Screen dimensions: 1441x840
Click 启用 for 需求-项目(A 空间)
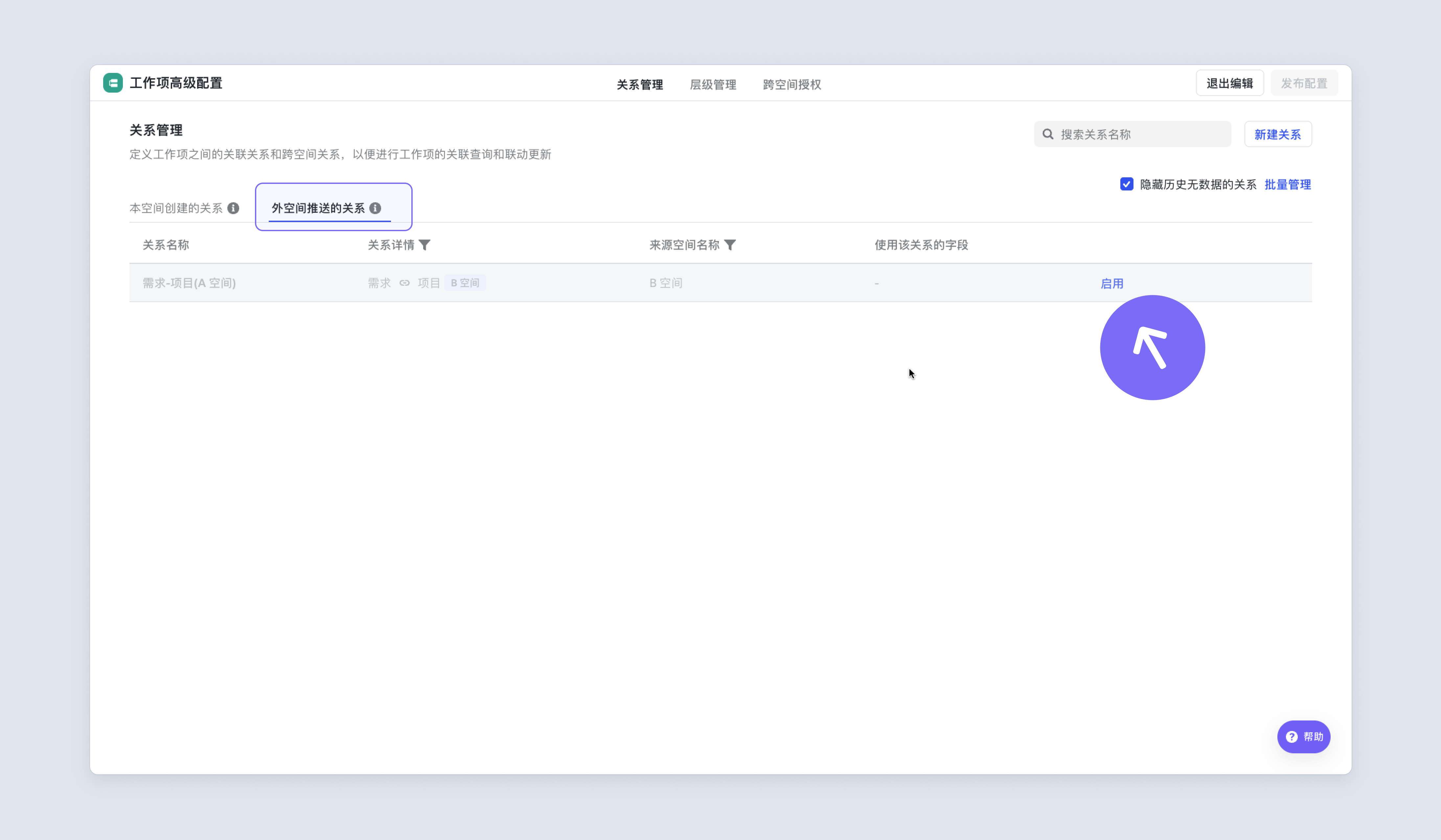[x=1111, y=283]
